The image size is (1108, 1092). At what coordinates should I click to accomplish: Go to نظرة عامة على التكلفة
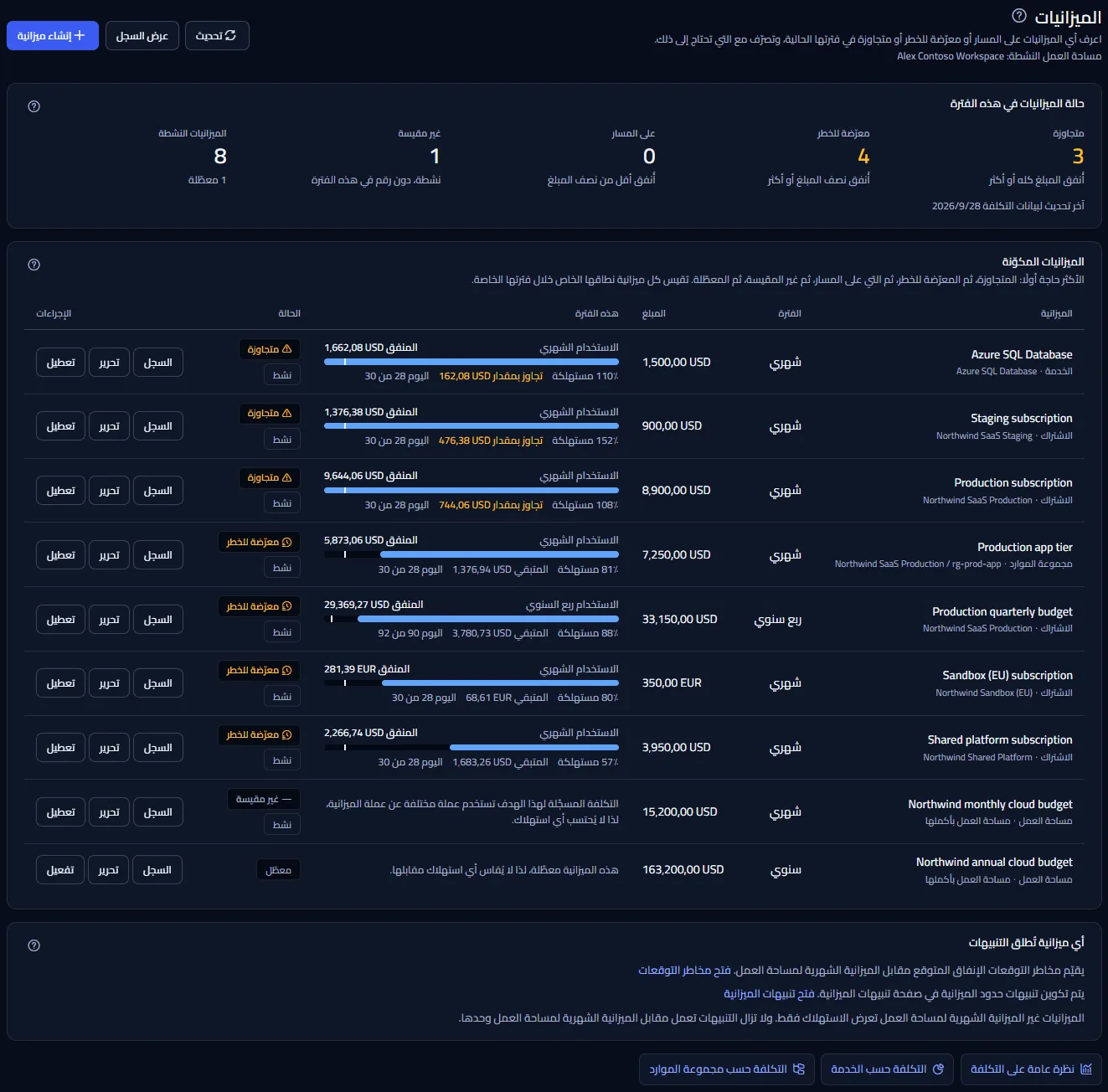tap(1031, 1069)
